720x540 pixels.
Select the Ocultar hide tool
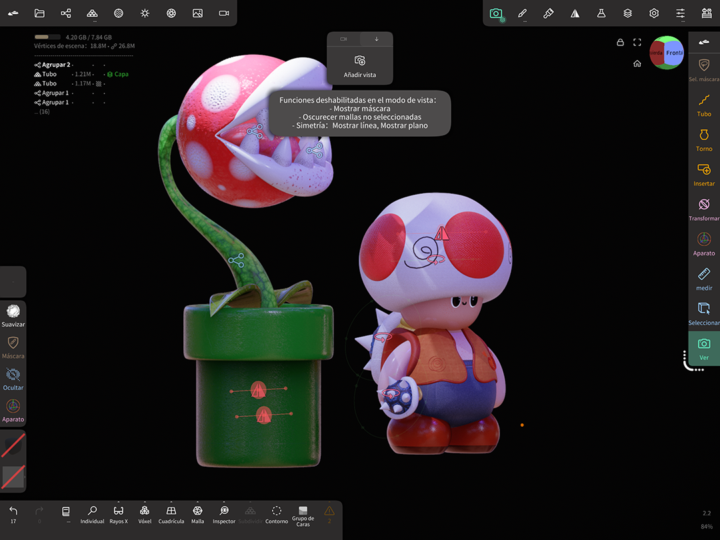coord(13,379)
